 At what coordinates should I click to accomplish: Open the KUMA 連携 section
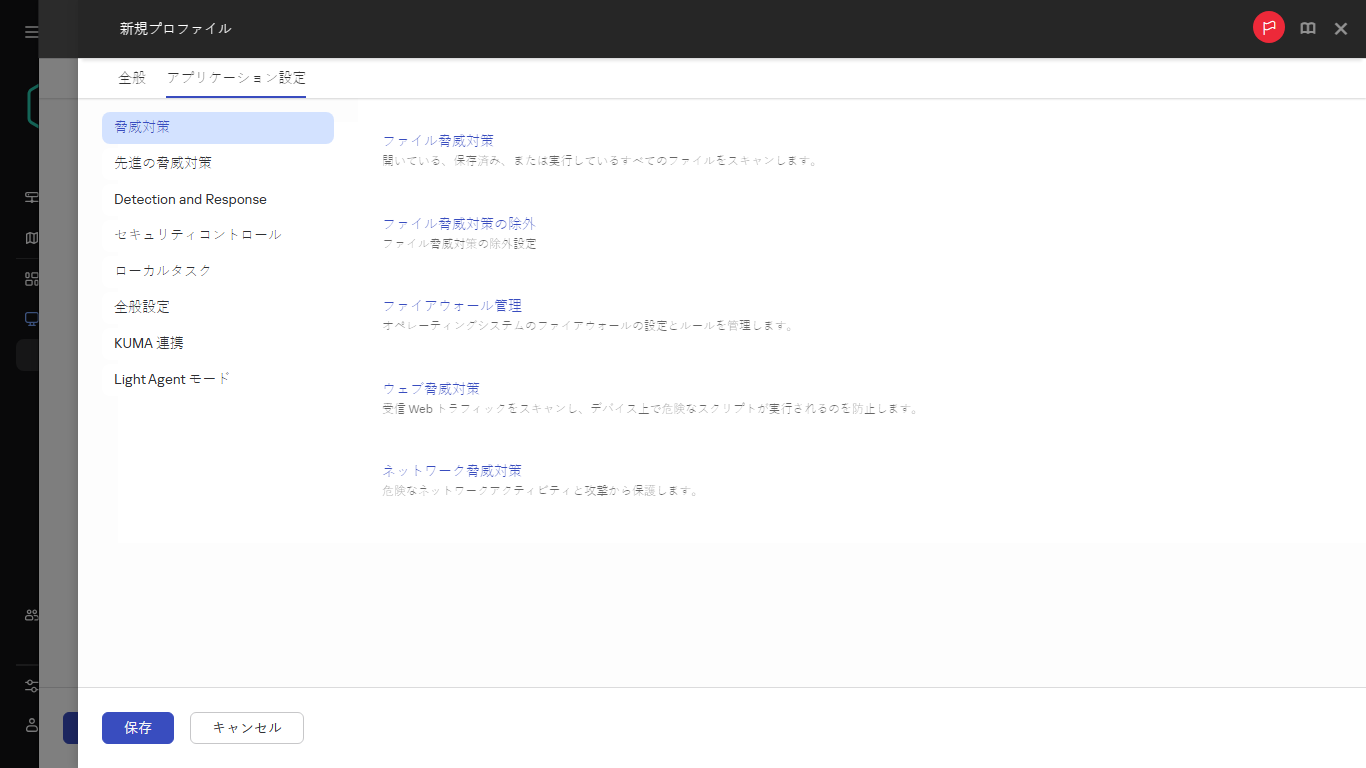(x=148, y=343)
